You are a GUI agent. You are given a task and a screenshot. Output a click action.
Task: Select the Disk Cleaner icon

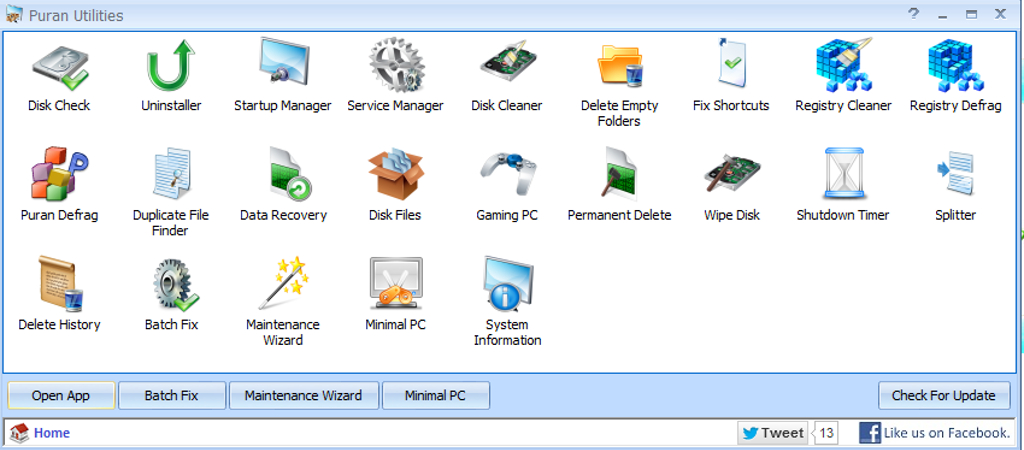click(x=507, y=63)
